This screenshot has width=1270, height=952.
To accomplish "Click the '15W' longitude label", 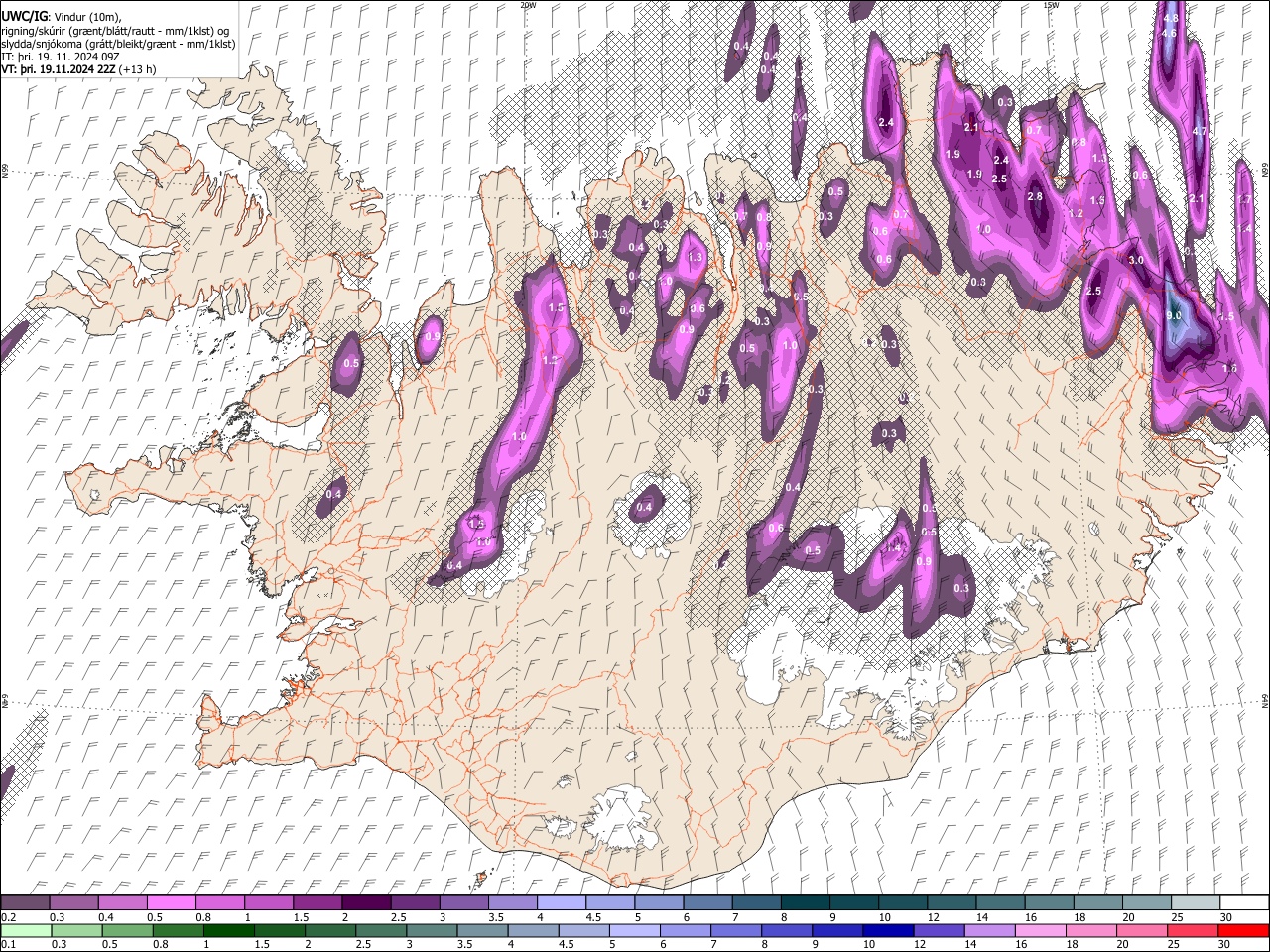I will [x=1052, y=5].
